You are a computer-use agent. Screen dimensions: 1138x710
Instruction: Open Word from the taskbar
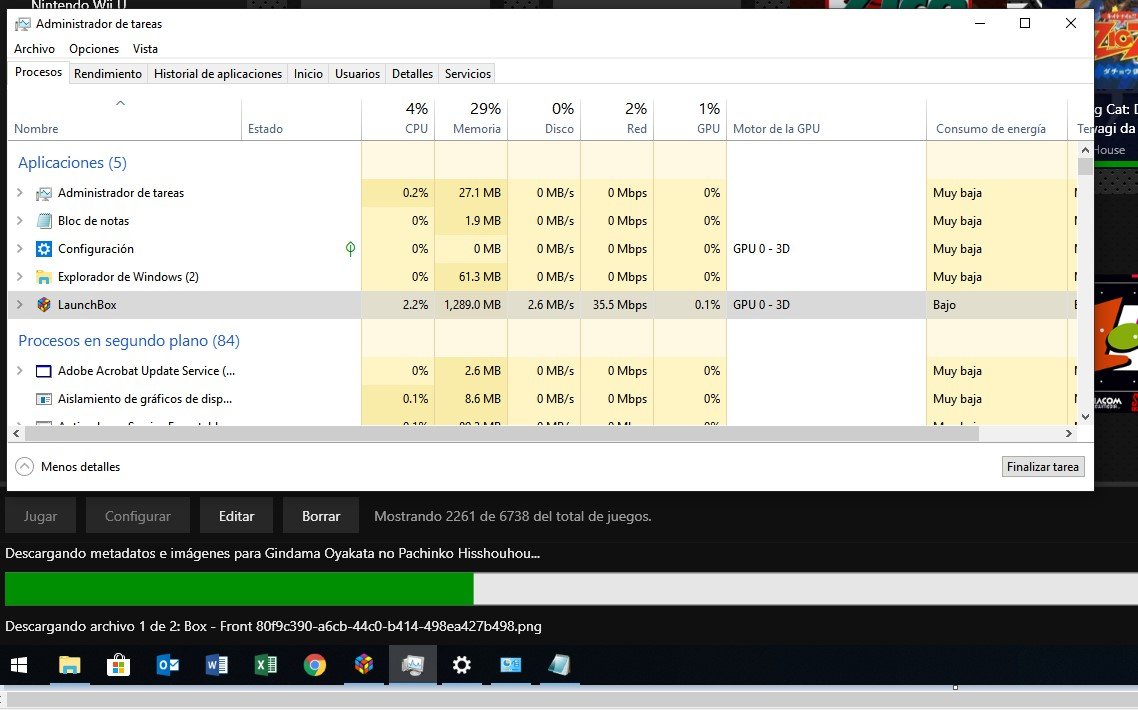[x=217, y=665]
